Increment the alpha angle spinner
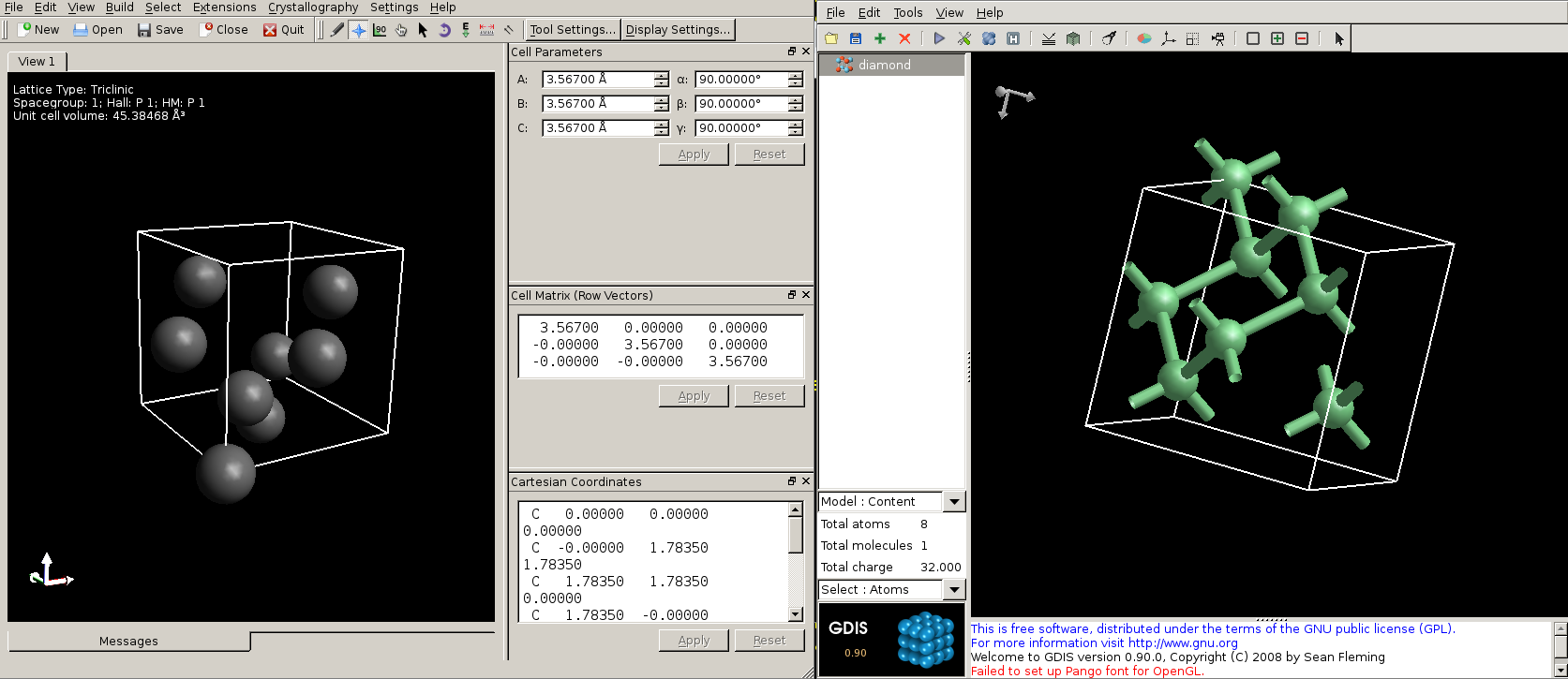Image resolution: width=1568 pixels, height=679 pixels. pos(796,76)
